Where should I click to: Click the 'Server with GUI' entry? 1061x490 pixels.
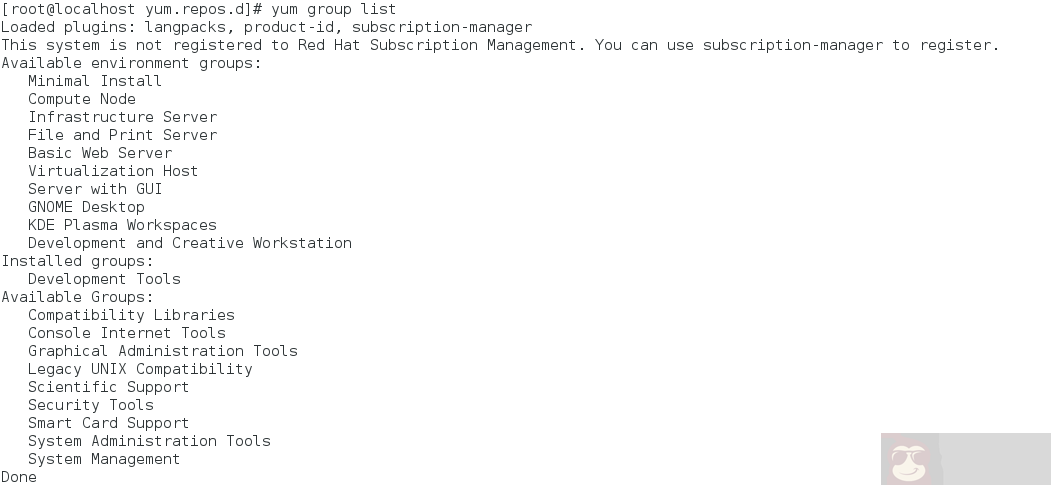pos(94,189)
